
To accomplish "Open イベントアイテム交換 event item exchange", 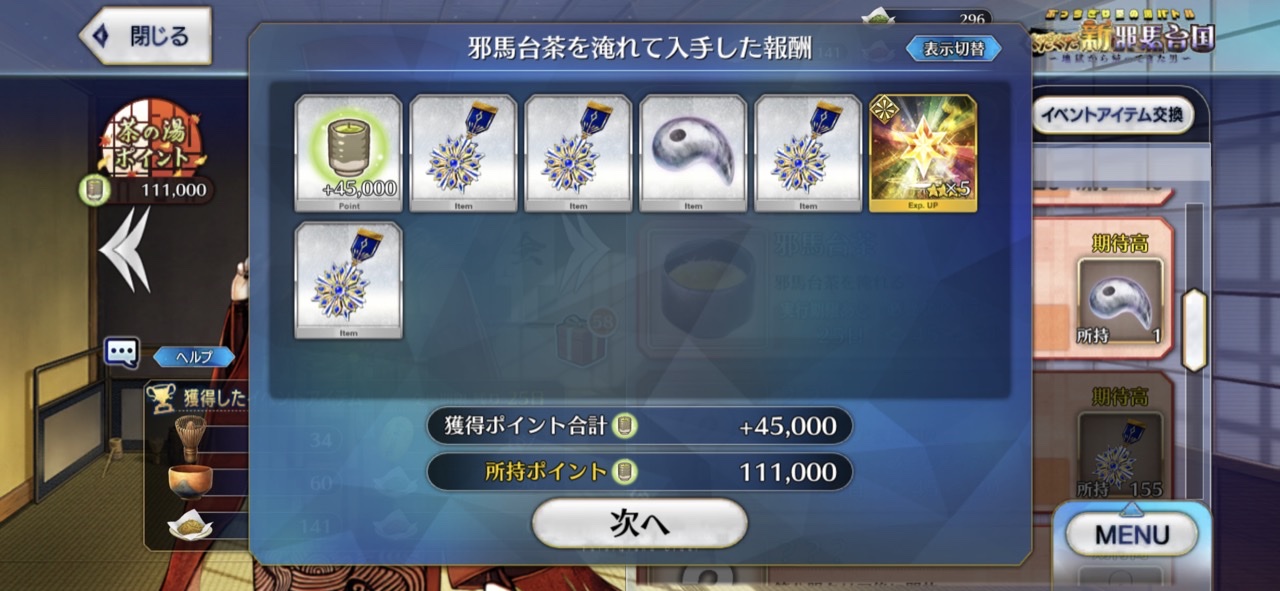I will [x=1112, y=115].
